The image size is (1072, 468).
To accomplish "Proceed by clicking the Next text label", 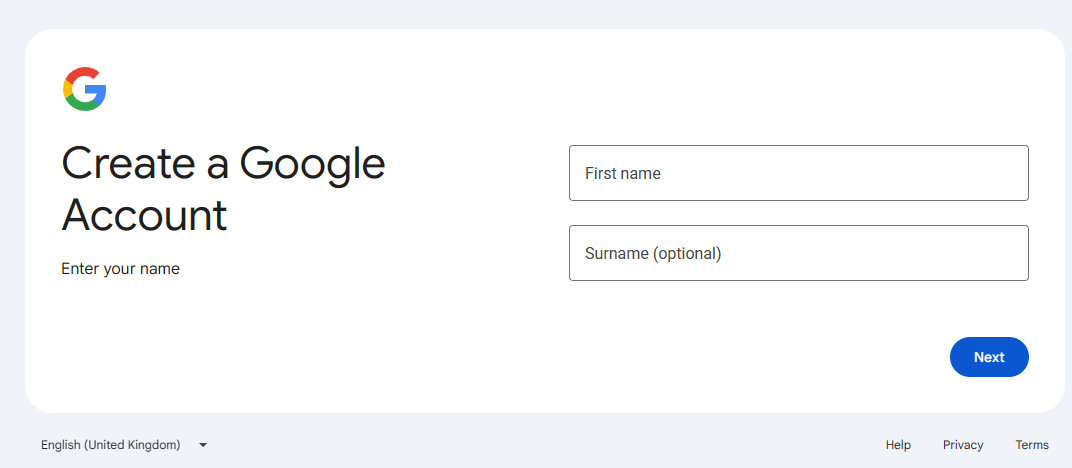I will click(989, 357).
